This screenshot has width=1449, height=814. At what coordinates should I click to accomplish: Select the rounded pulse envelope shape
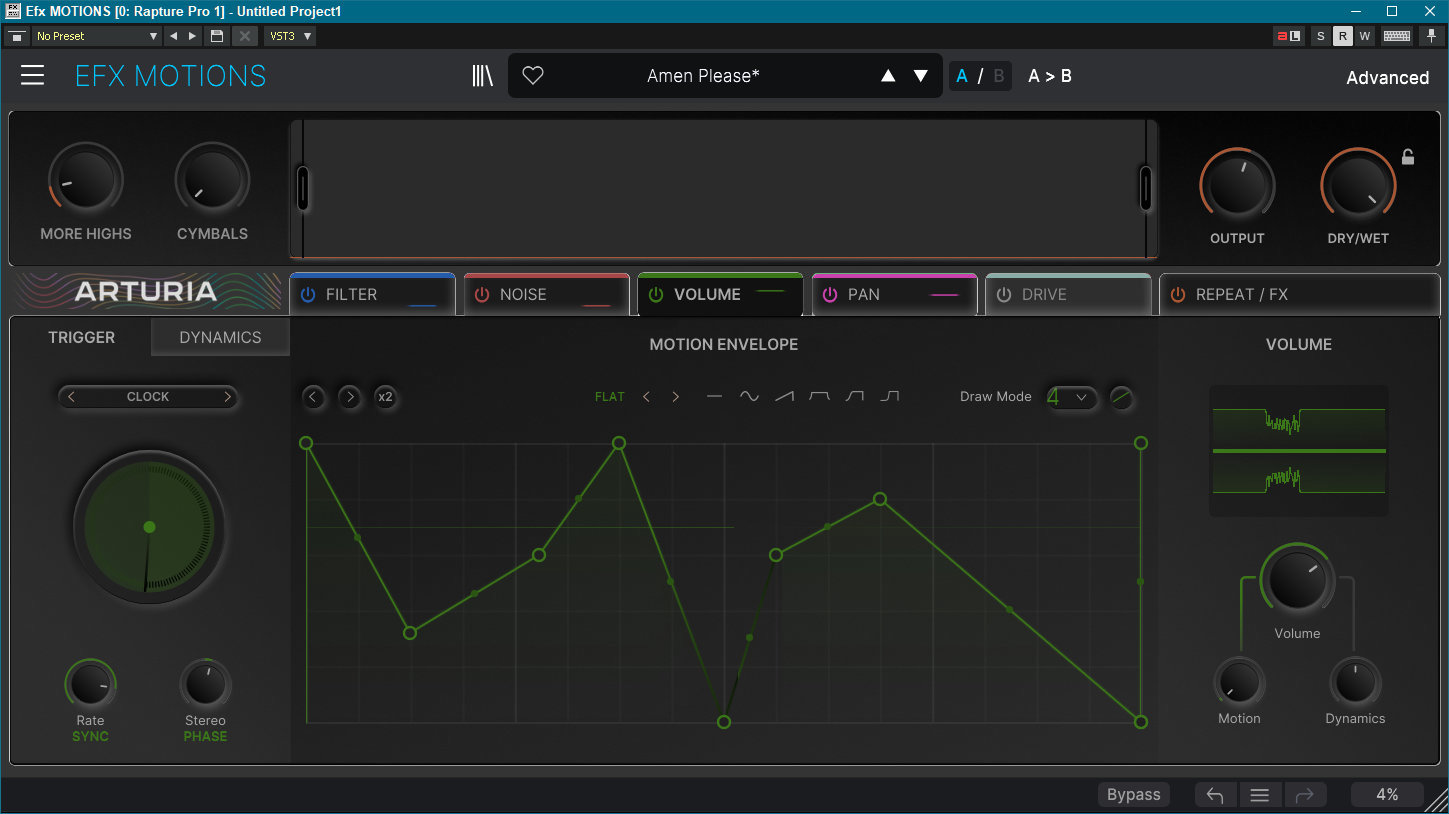(x=854, y=397)
